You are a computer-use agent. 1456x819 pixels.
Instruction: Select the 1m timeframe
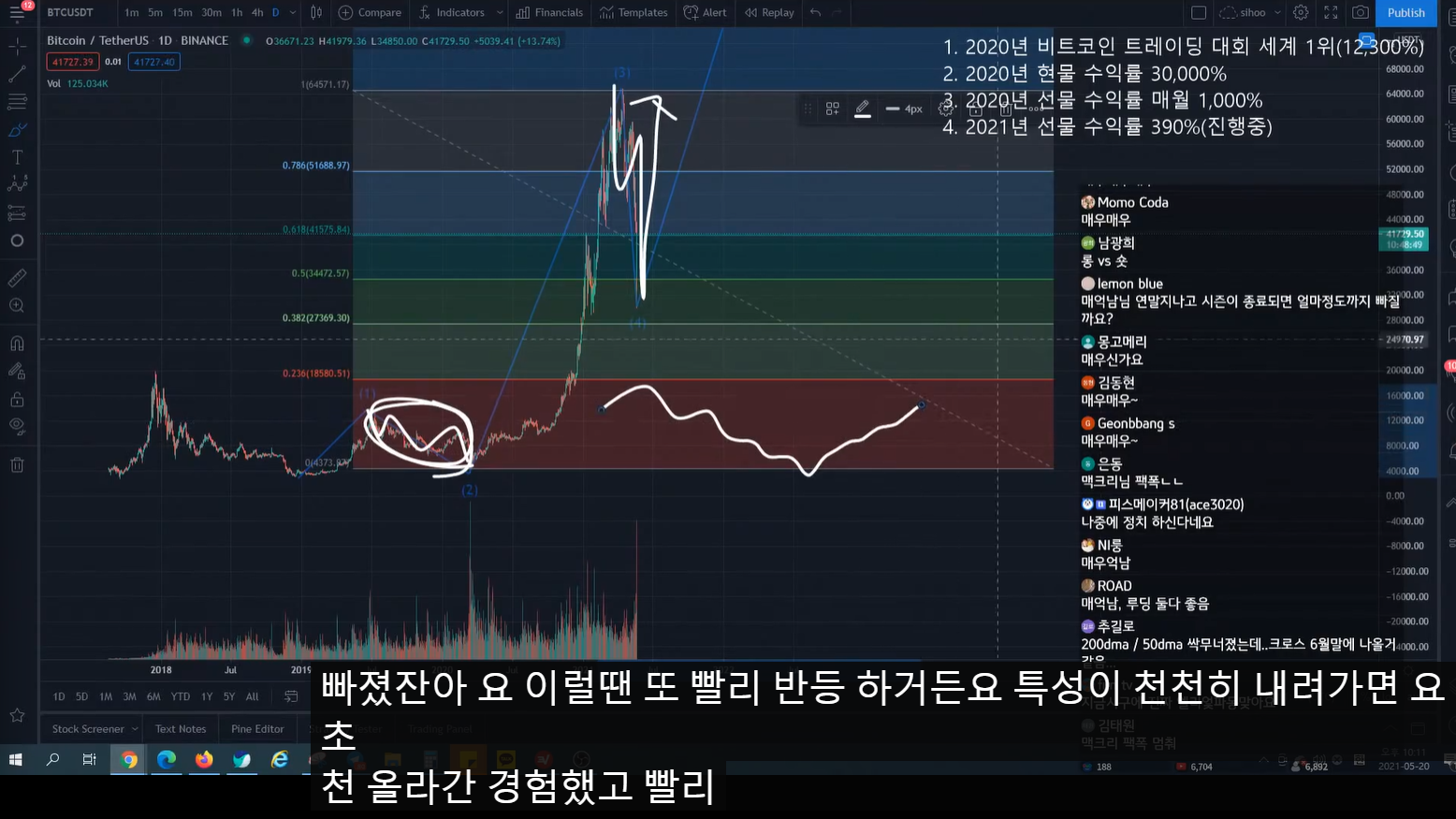(132, 13)
